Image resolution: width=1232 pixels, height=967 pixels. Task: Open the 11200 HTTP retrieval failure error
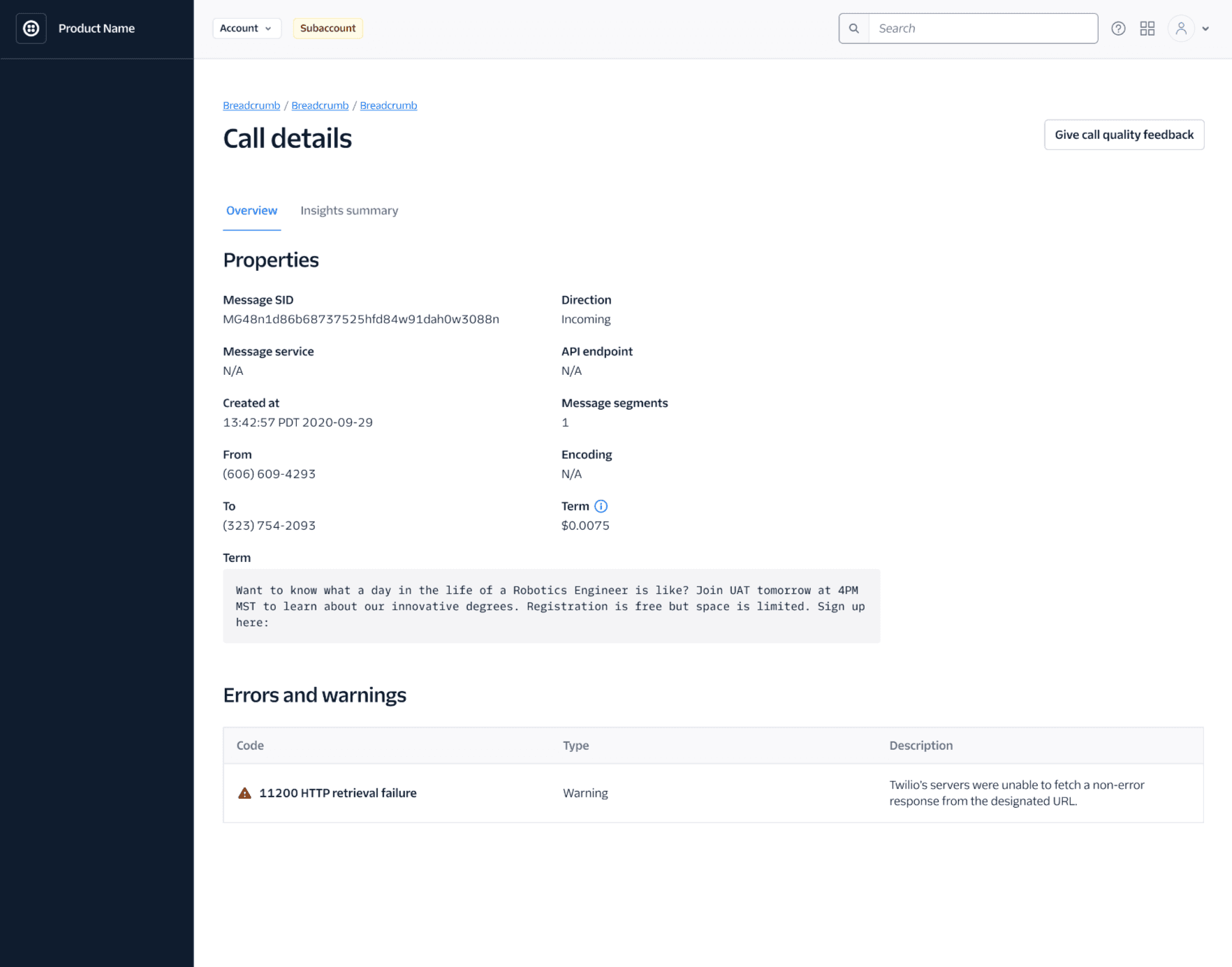click(x=337, y=792)
